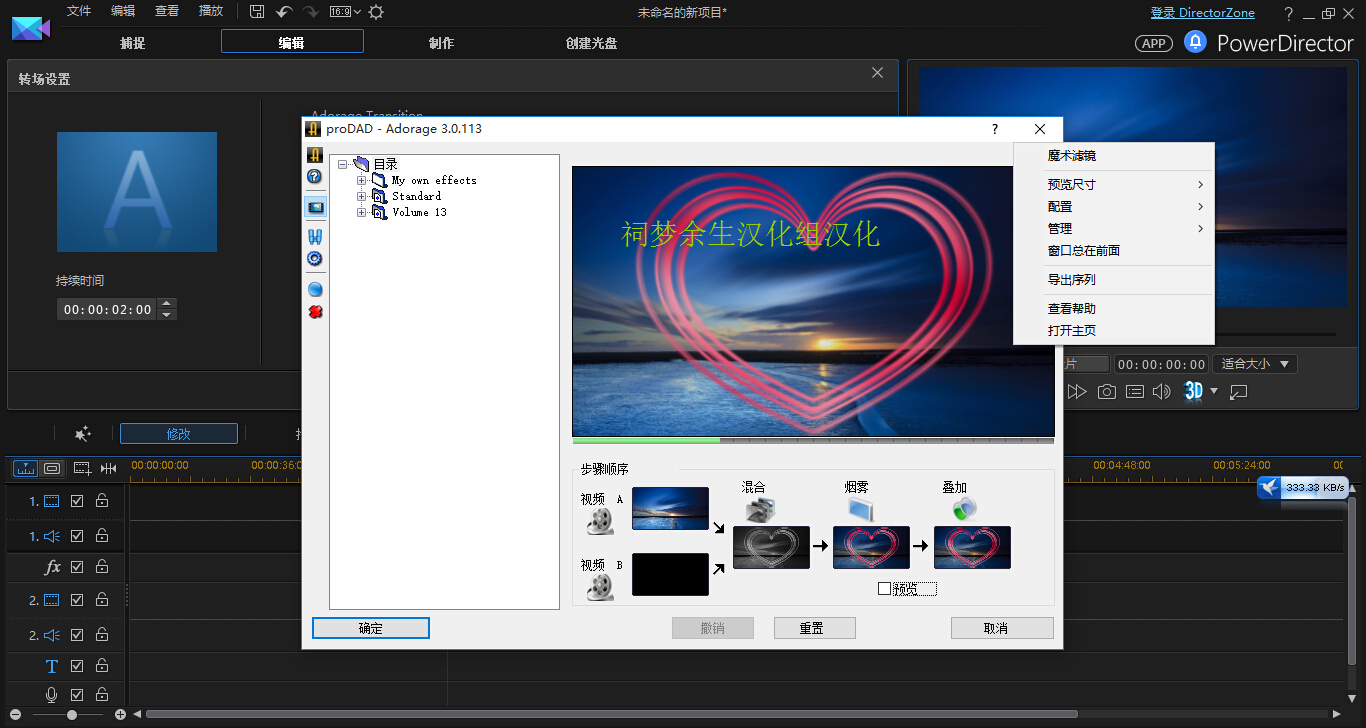Open the 16:9 aspect ratio dropdown
Screen dimensions: 1366x728
[x=344, y=12]
